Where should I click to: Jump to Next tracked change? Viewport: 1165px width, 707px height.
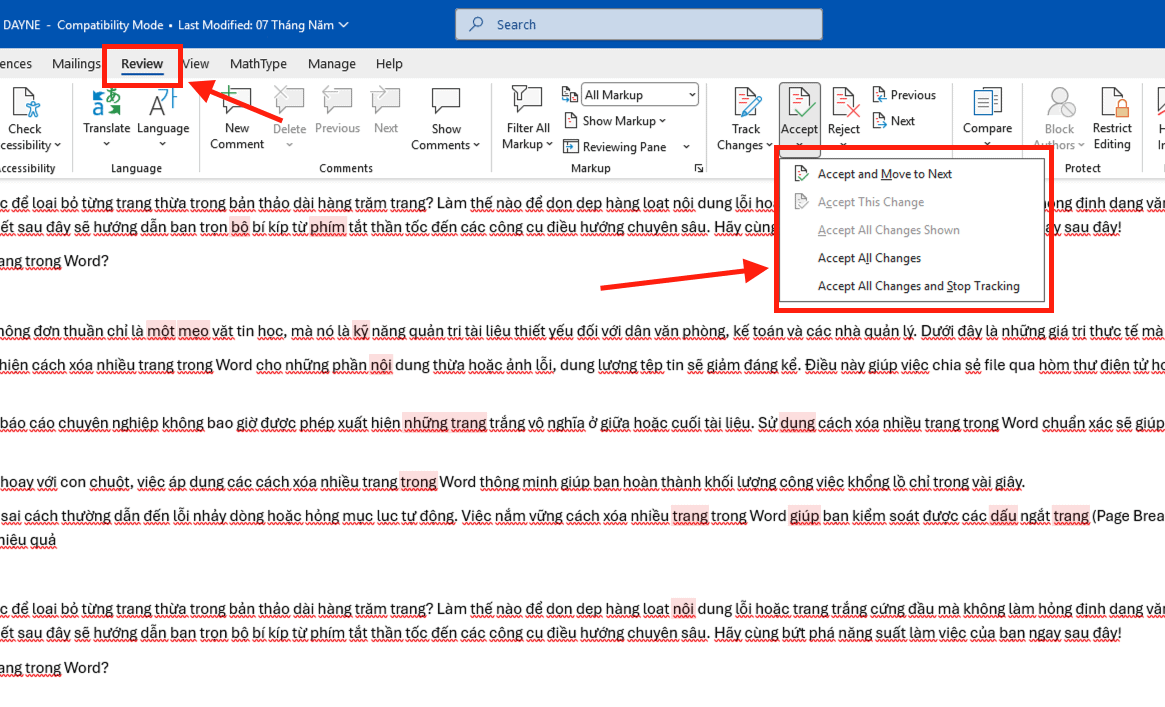[894, 121]
